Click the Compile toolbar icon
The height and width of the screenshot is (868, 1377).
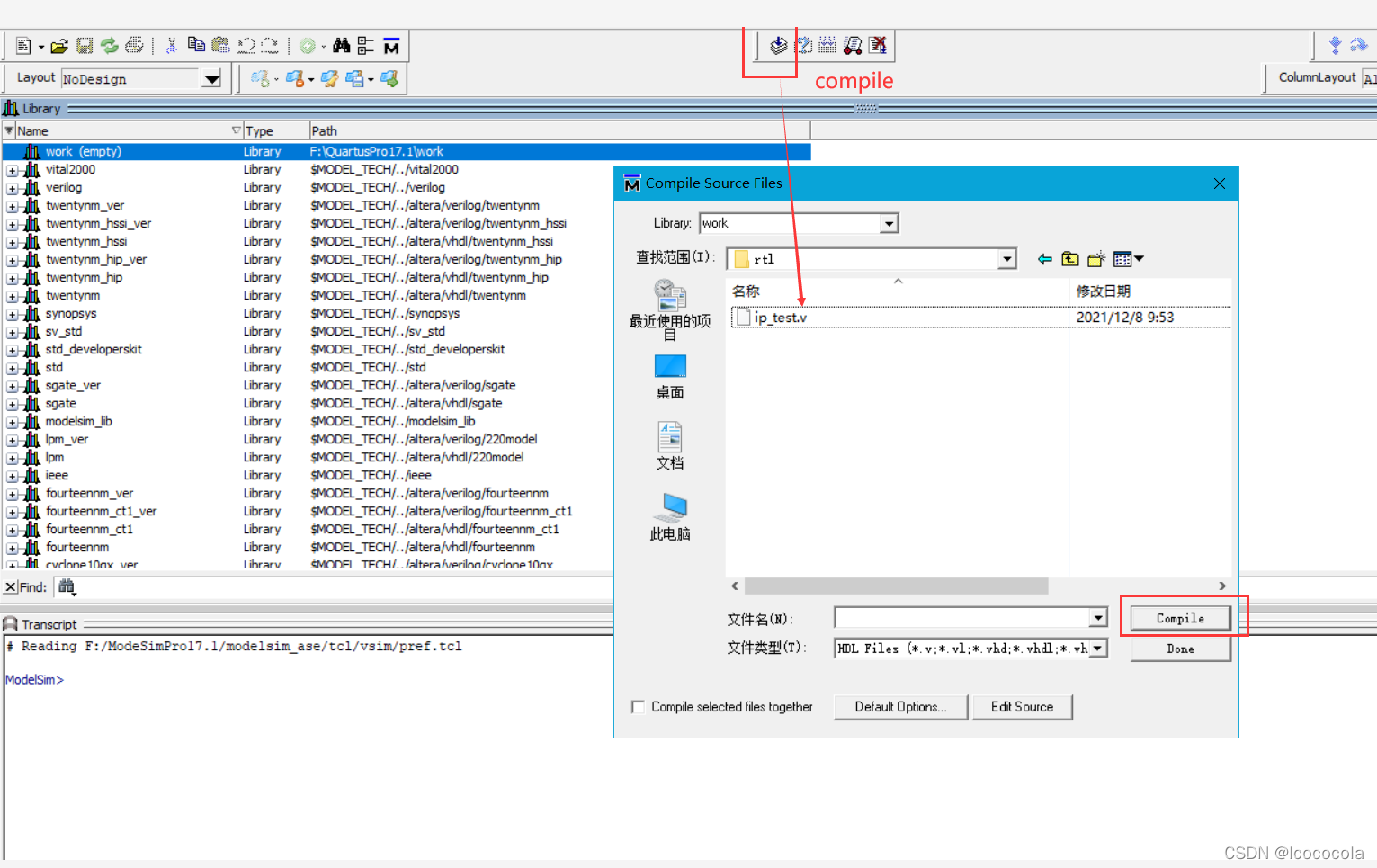(x=779, y=45)
